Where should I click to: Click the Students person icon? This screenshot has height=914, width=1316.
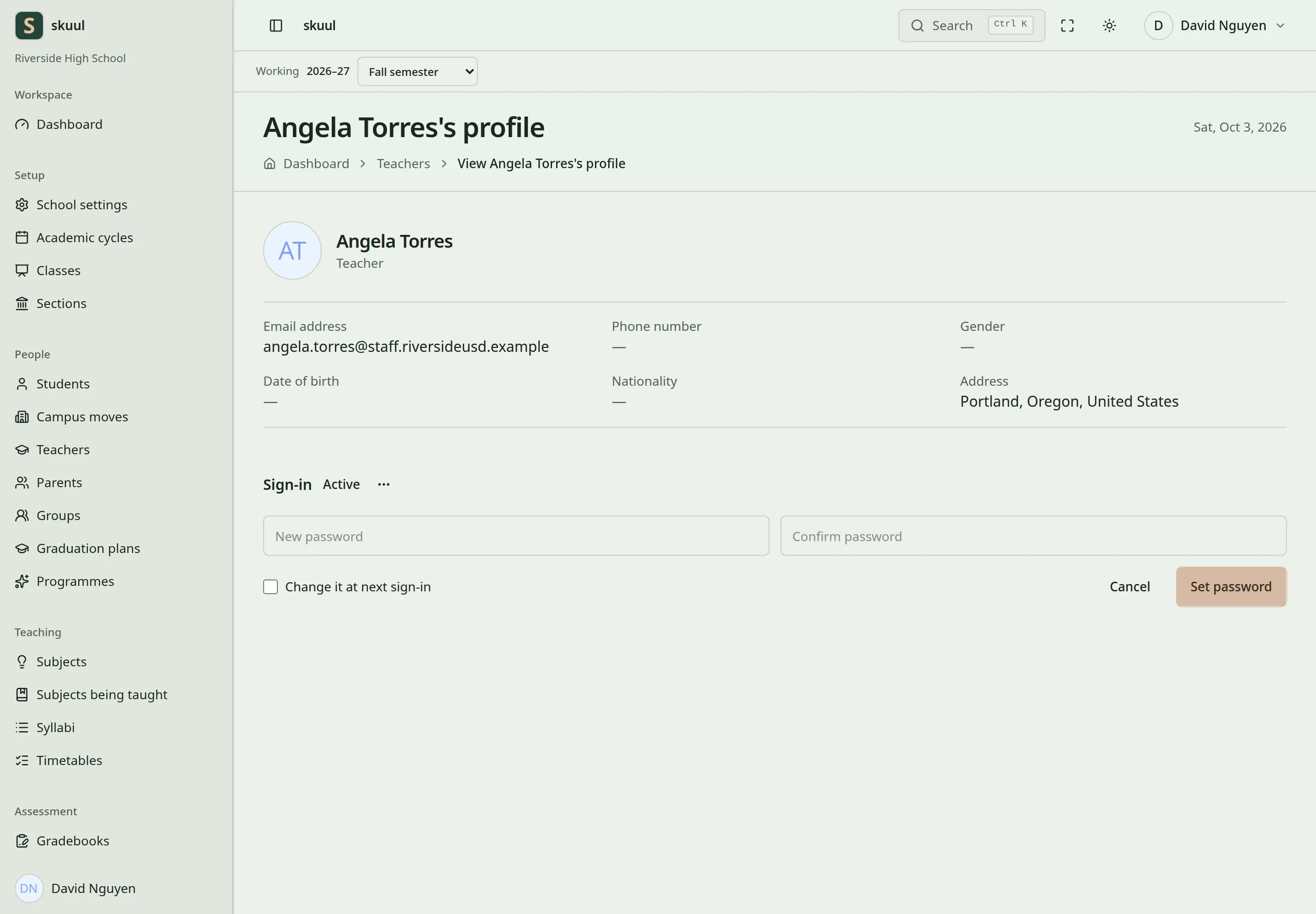[x=22, y=384]
